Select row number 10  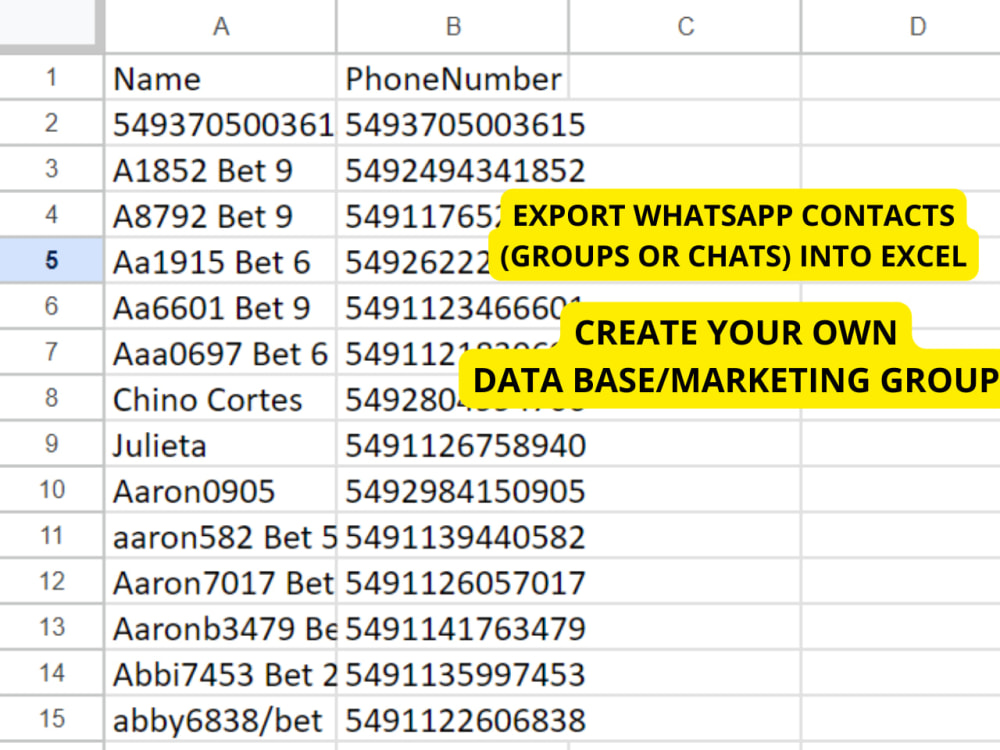[51, 490]
